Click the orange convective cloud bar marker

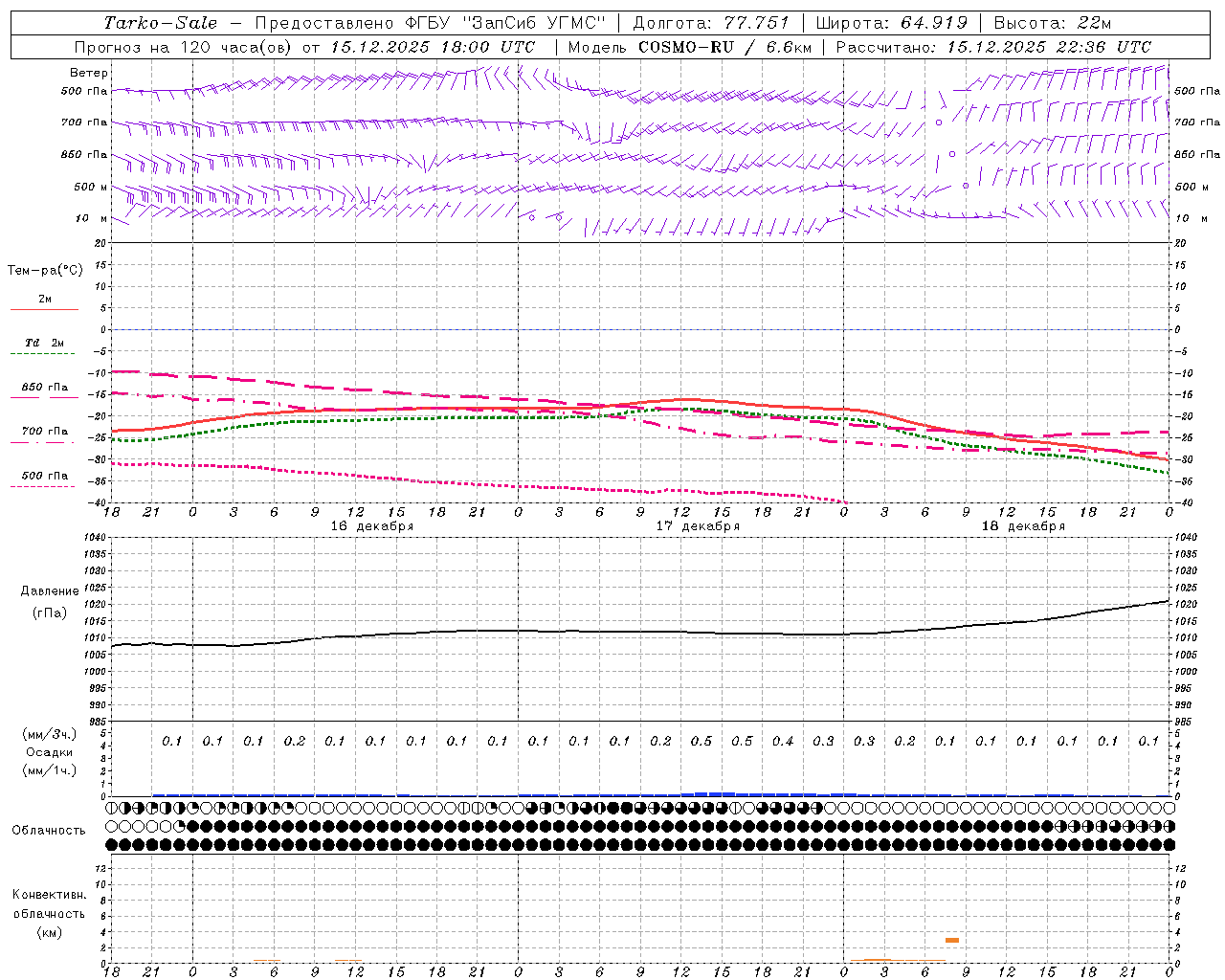pyautogui.click(x=952, y=940)
